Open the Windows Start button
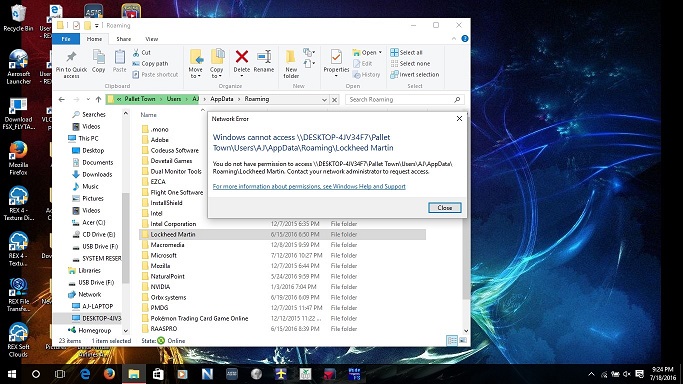This screenshot has width=683, height=384. [12, 374]
